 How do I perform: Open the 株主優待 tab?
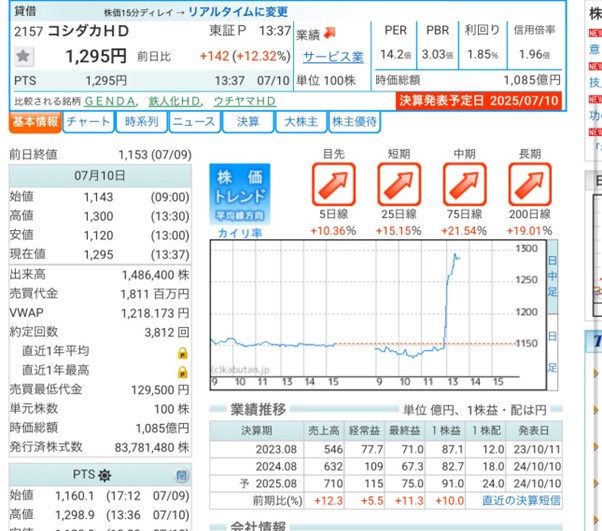(354, 122)
